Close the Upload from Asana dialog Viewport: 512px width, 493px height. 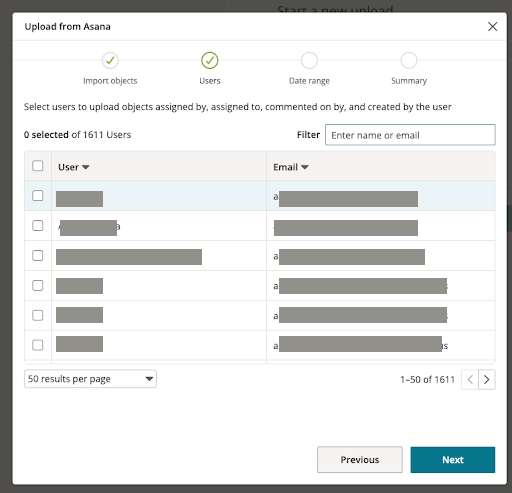pos(492,27)
